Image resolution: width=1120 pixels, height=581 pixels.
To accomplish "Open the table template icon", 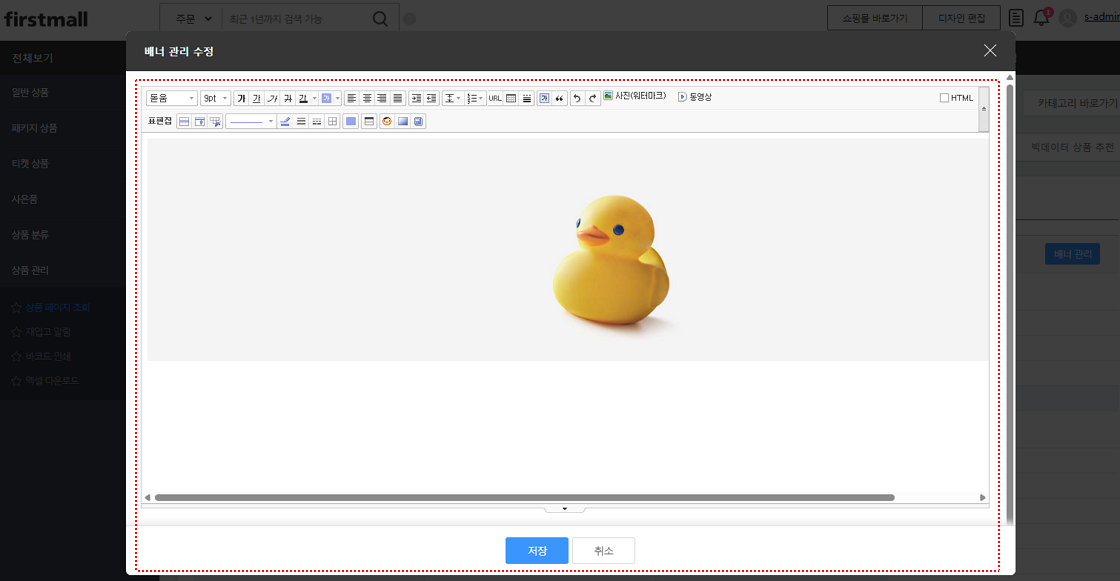I will [x=369, y=121].
